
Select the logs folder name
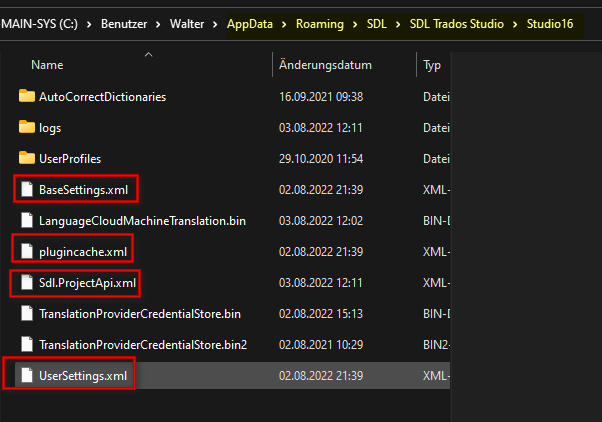click(x=50, y=128)
